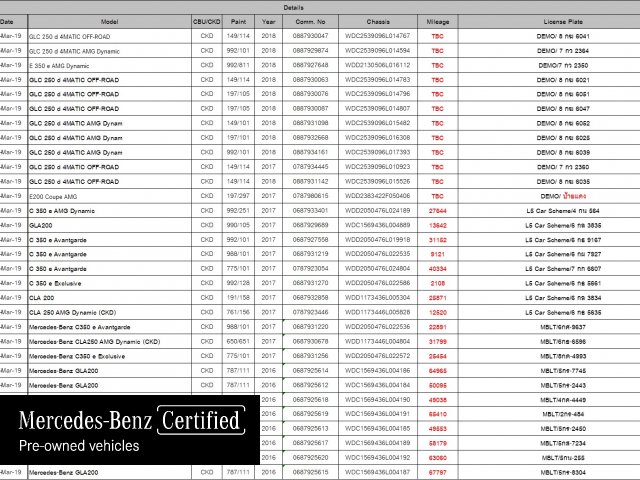Screen dimensions: 640x480
Task: Click the Paint column header
Action: point(238,22)
